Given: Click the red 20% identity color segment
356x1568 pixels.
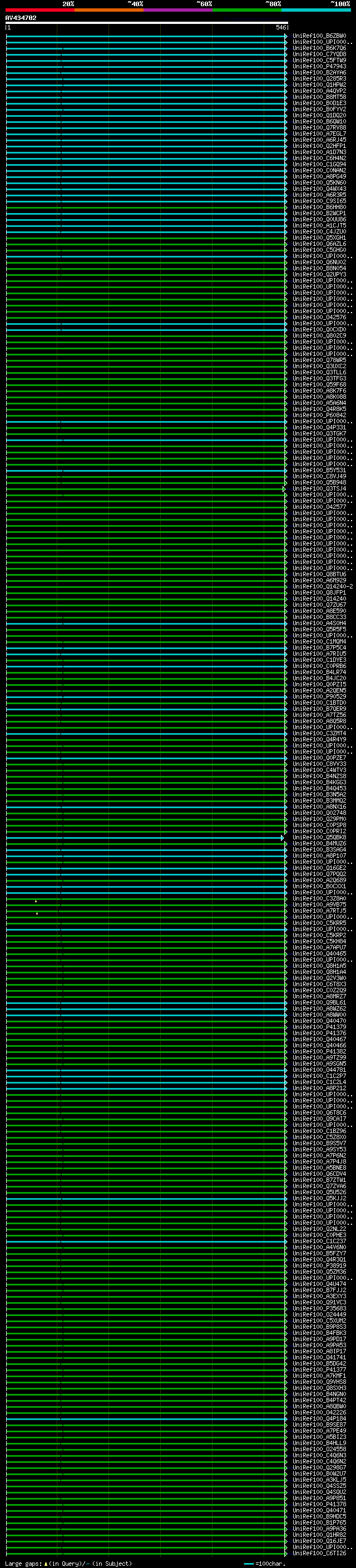Looking at the screenshot, I should [x=39, y=10].
